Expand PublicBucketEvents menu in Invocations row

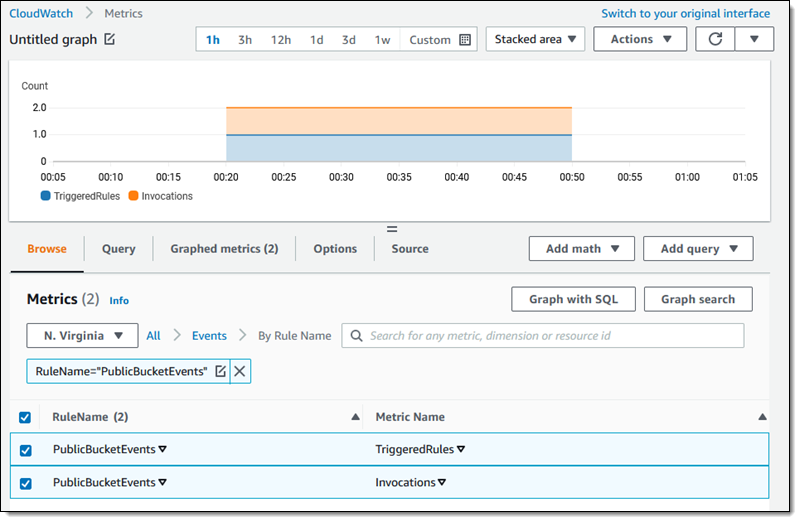point(163,482)
